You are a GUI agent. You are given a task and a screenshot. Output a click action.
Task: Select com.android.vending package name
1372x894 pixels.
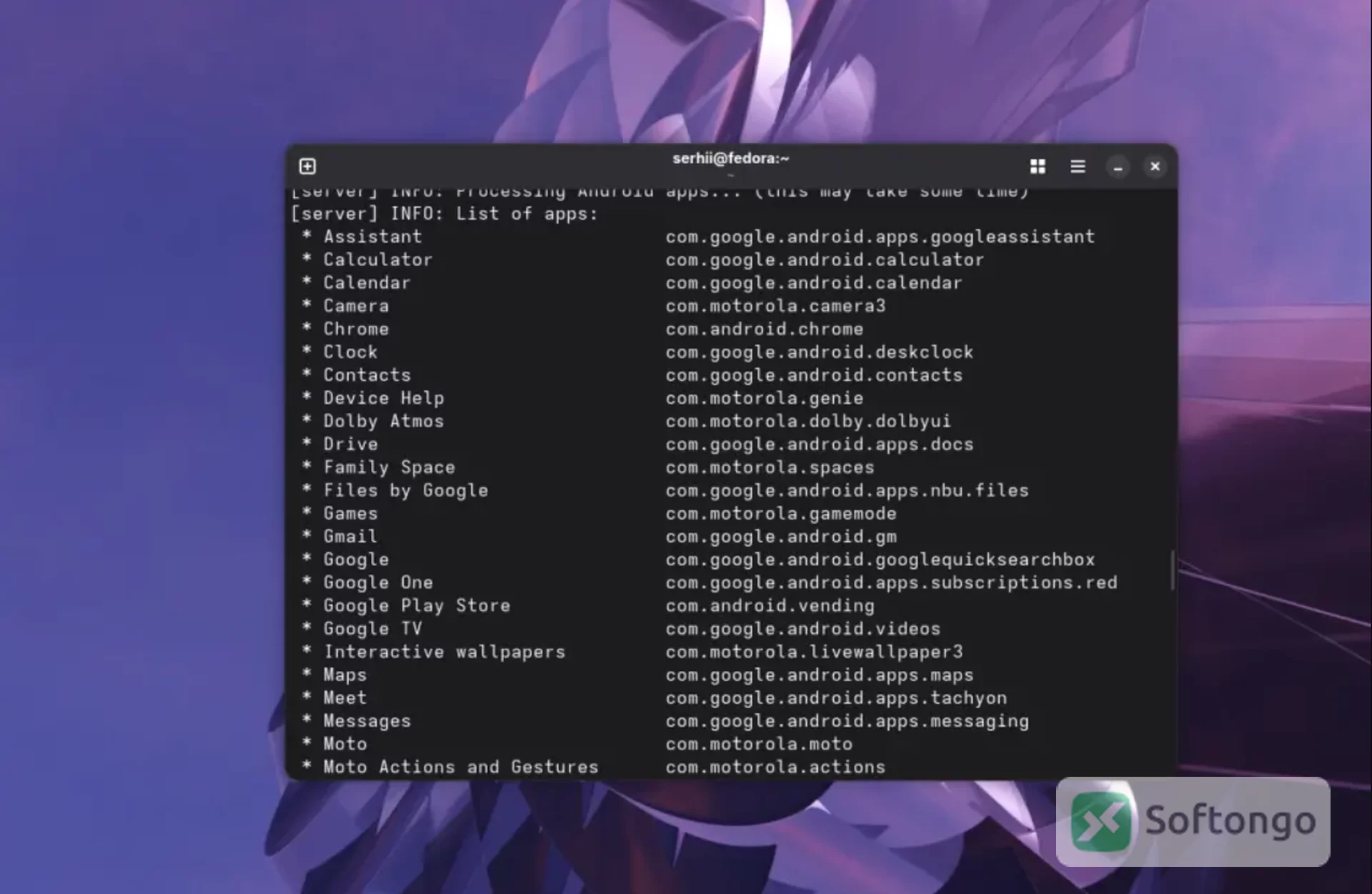770,605
